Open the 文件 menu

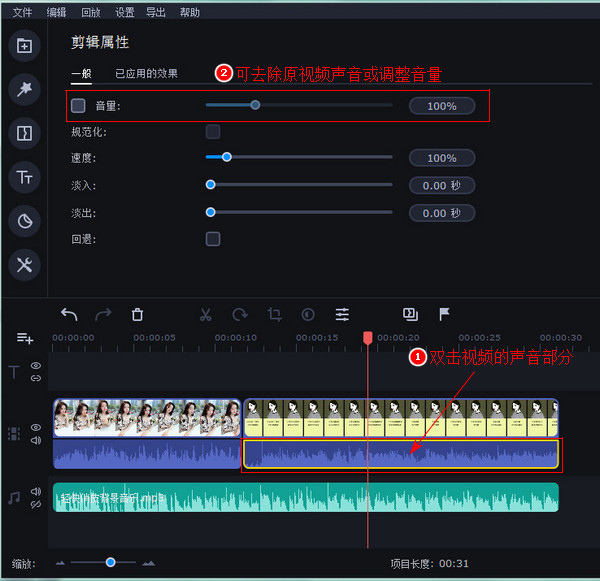(x=23, y=13)
